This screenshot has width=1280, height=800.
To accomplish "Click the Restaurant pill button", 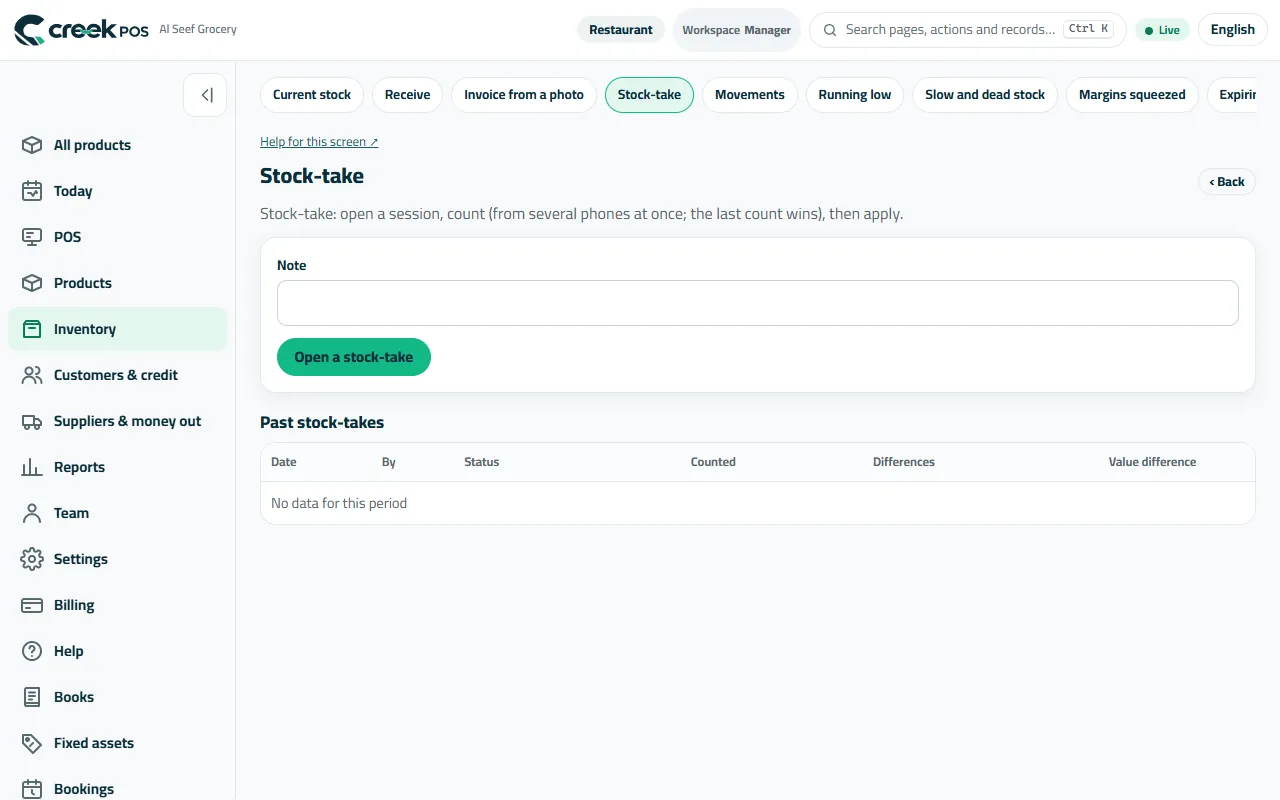I will (621, 30).
